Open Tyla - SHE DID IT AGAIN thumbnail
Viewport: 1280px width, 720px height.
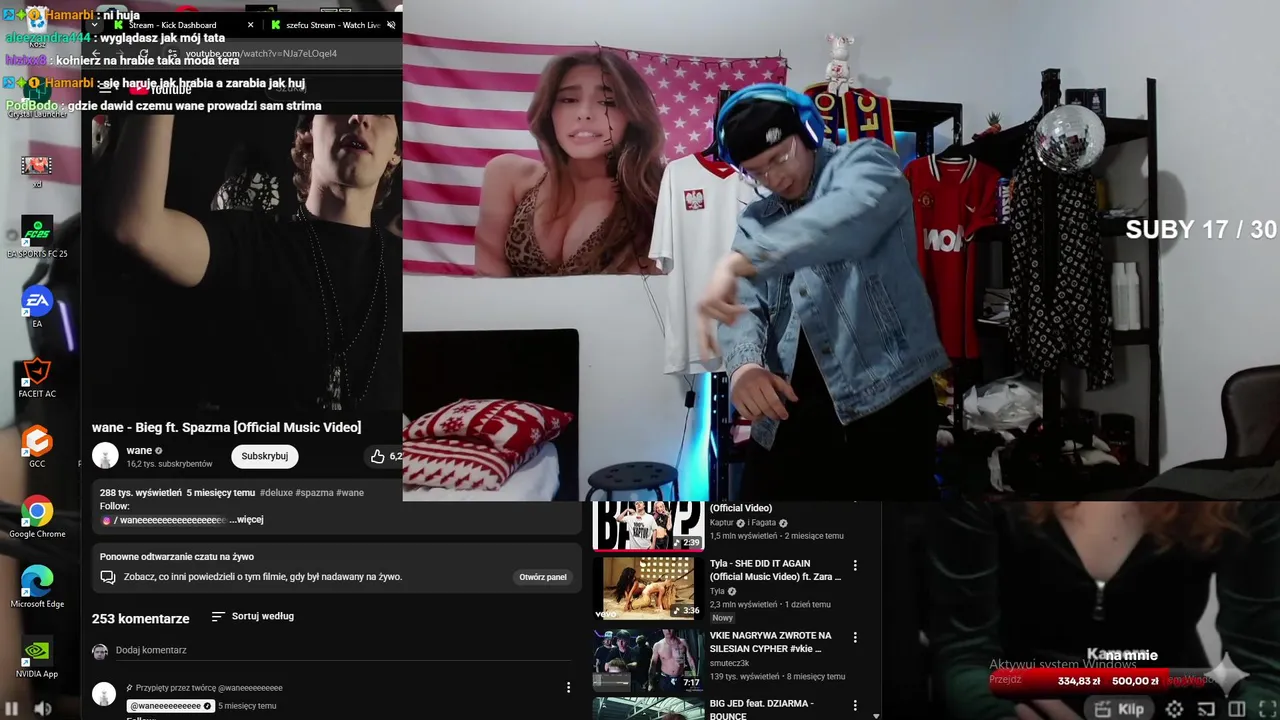pyautogui.click(x=648, y=587)
